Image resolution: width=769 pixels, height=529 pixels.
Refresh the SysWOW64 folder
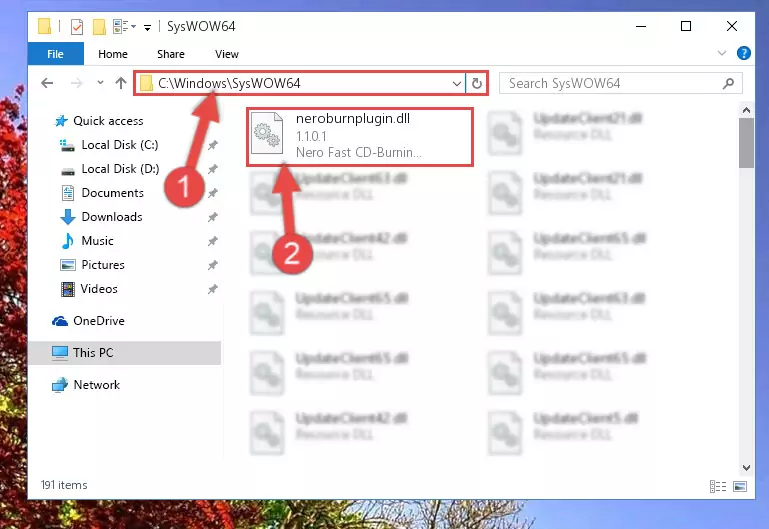[x=477, y=83]
